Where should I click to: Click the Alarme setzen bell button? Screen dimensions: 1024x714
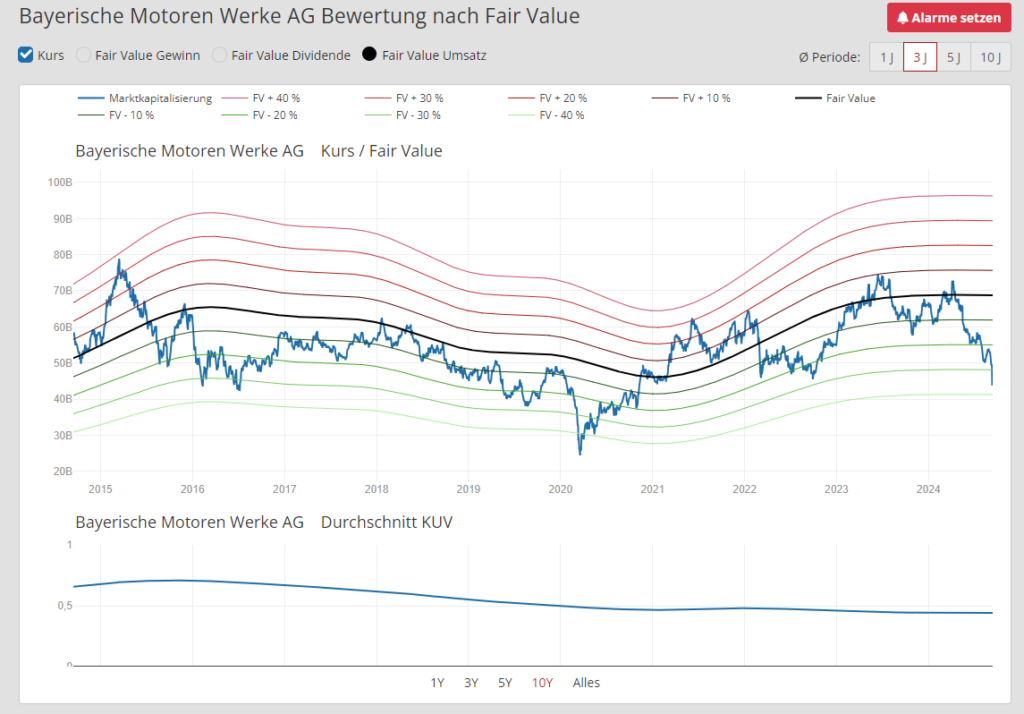coord(948,18)
